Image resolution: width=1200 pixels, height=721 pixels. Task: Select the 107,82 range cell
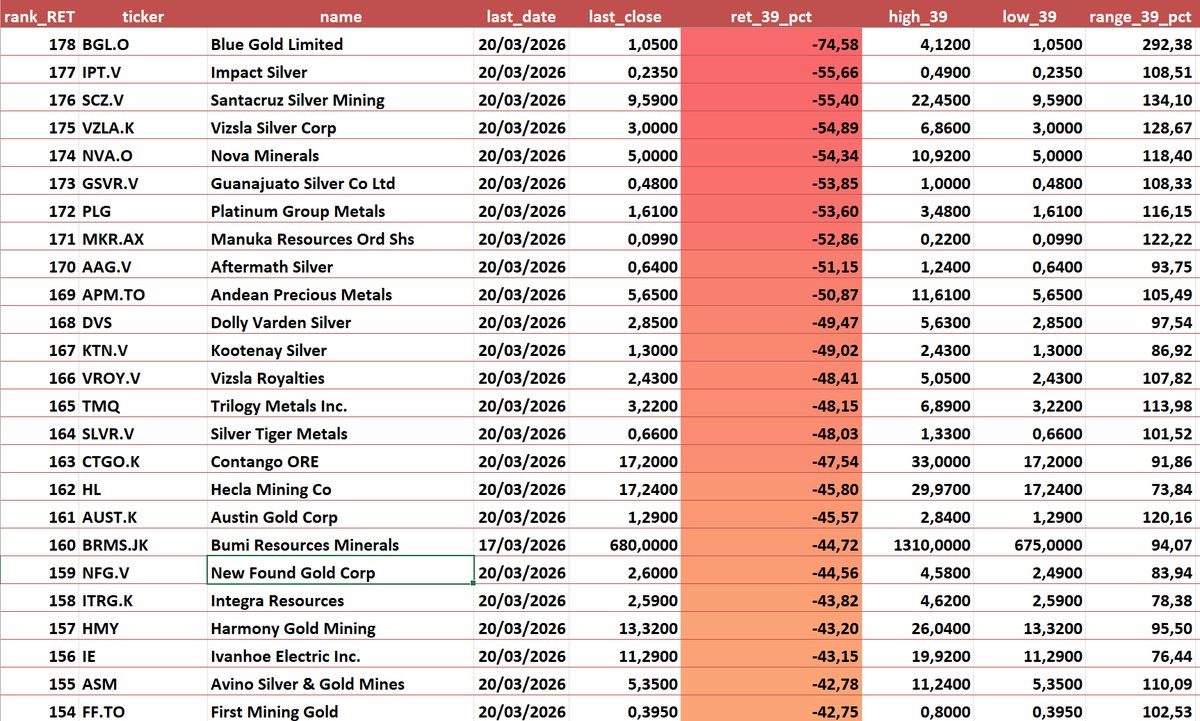[1142, 378]
